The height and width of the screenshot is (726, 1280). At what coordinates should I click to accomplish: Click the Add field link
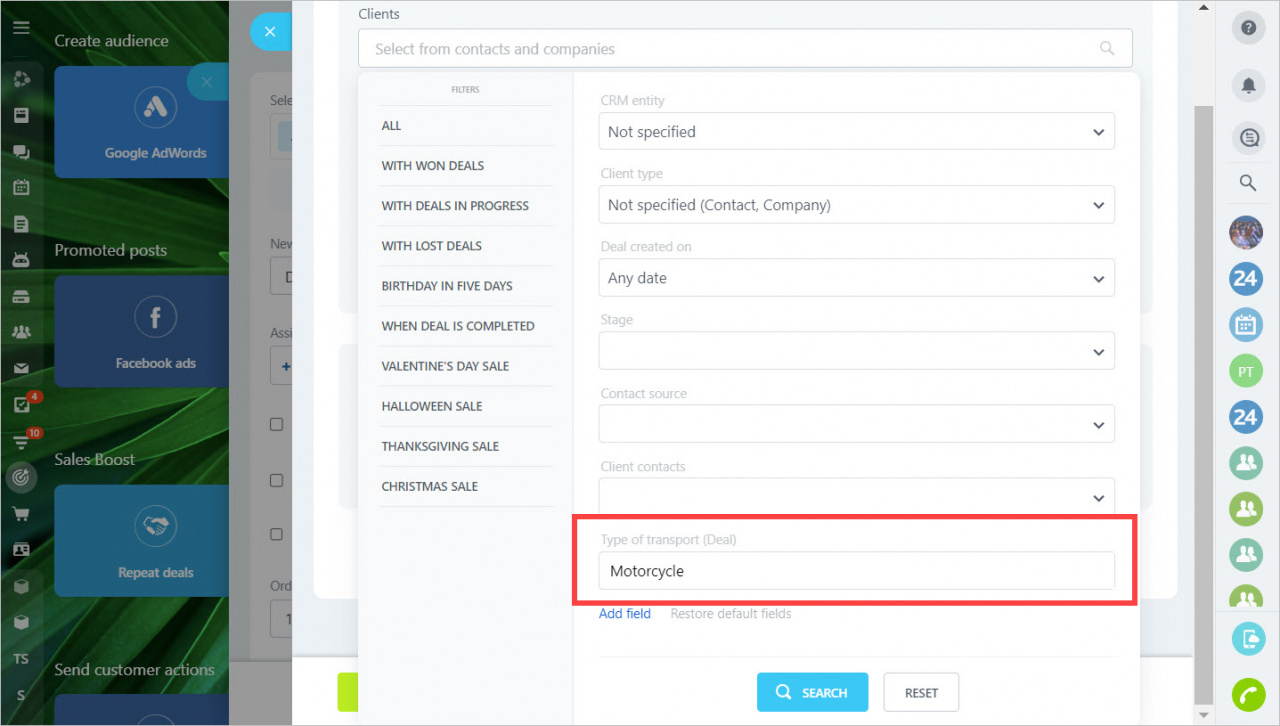coord(625,614)
